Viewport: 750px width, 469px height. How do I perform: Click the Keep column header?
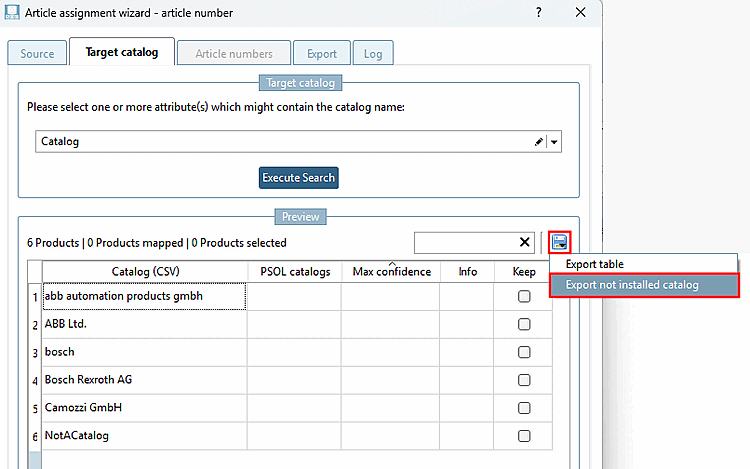coord(524,272)
